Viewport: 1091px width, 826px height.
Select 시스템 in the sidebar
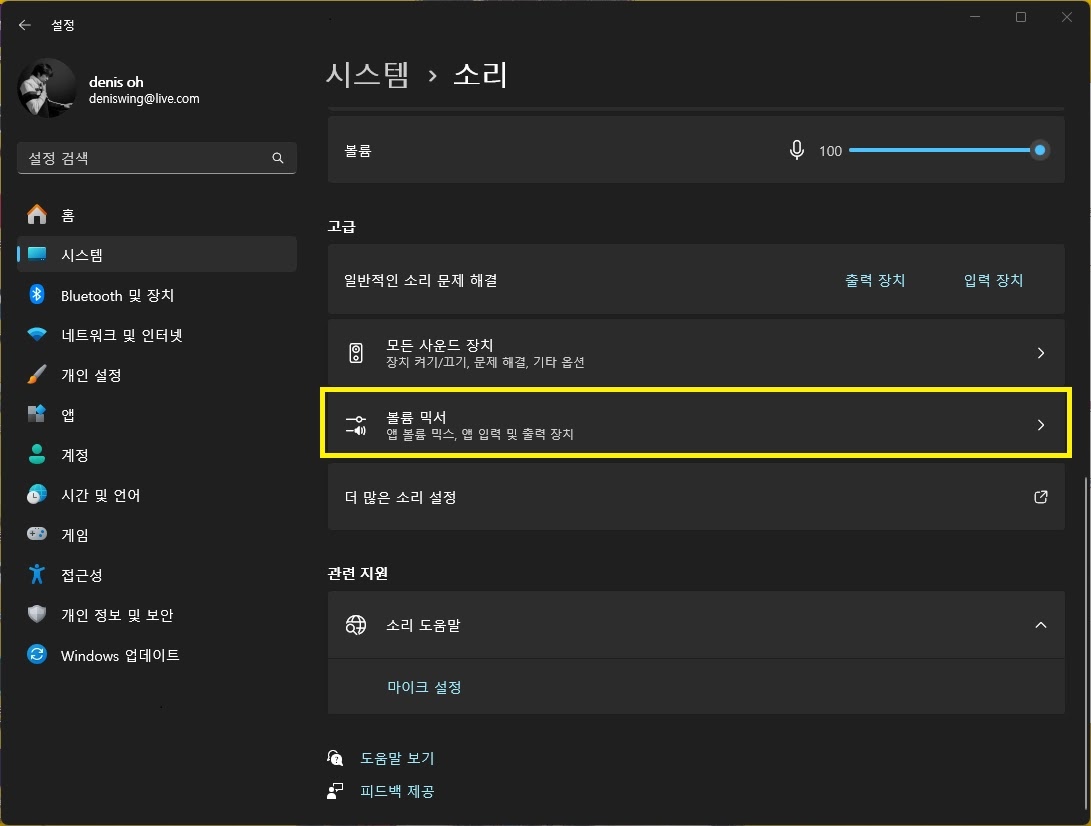[157, 254]
